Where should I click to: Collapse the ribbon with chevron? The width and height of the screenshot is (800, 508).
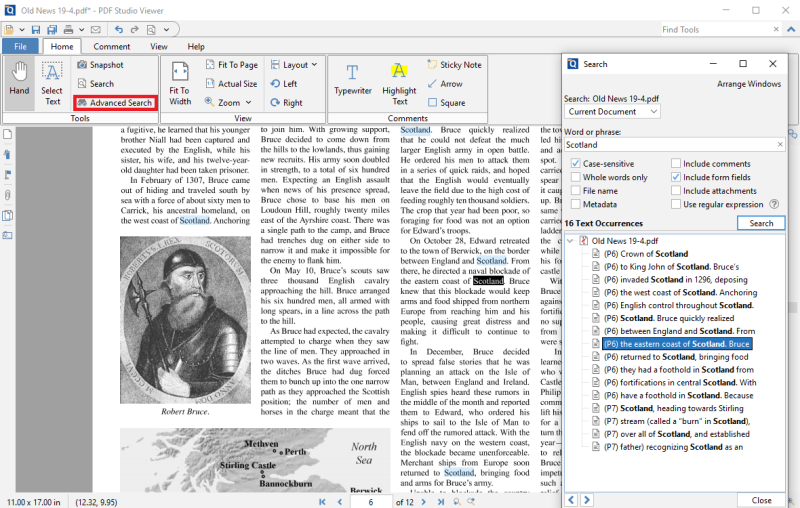(x=791, y=30)
